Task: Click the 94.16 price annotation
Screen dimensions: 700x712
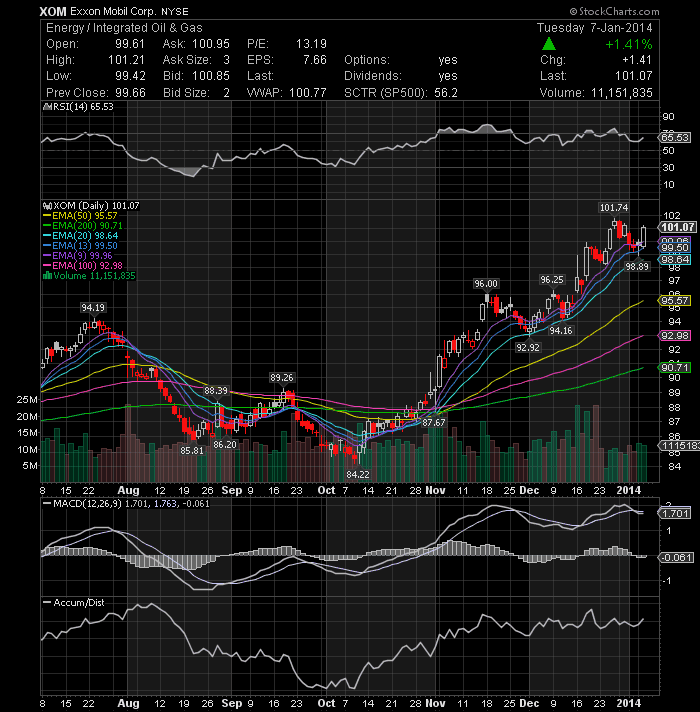Action: point(561,331)
